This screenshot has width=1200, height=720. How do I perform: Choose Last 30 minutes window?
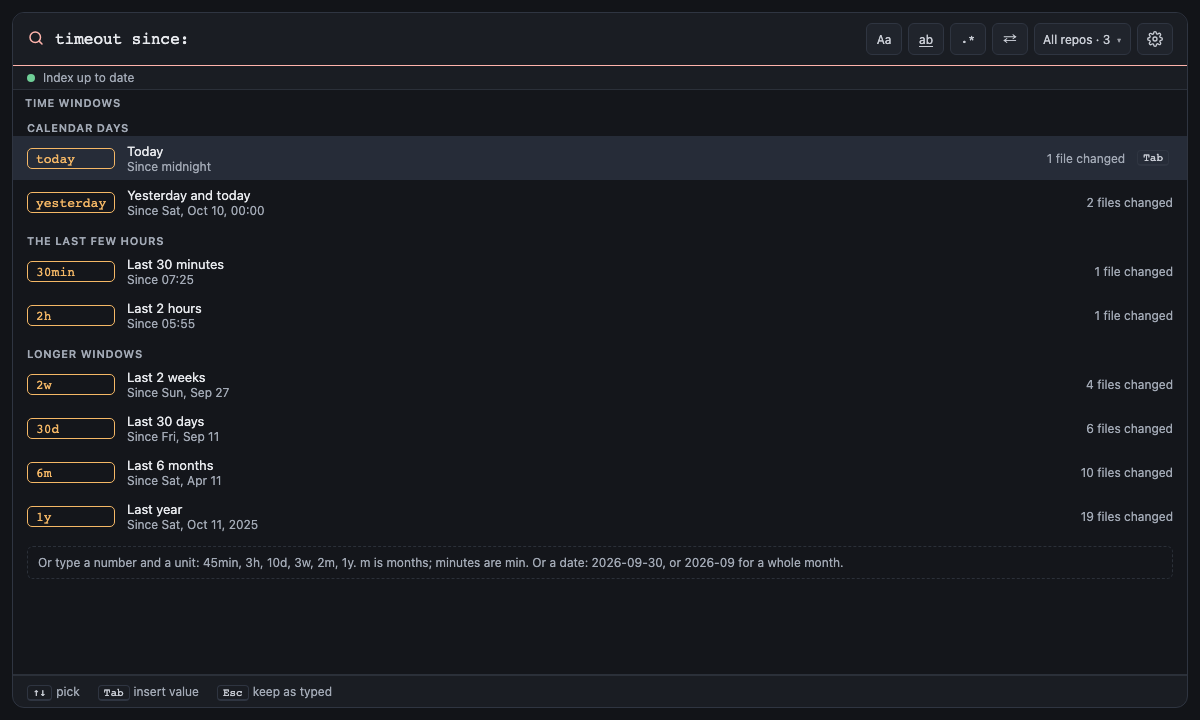(600, 271)
